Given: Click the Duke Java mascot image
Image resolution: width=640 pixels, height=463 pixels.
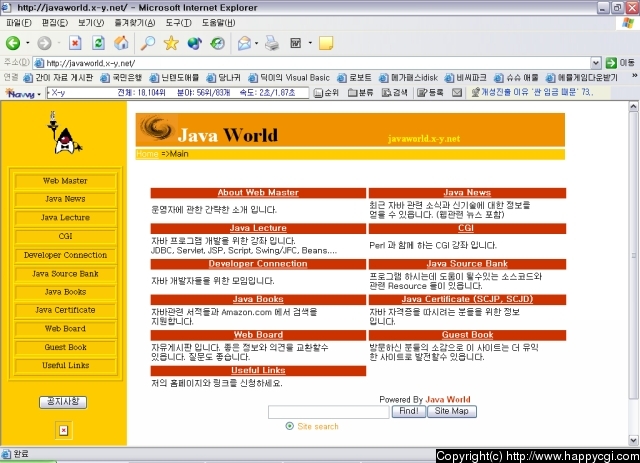Looking at the screenshot, I should tap(65, 134).
